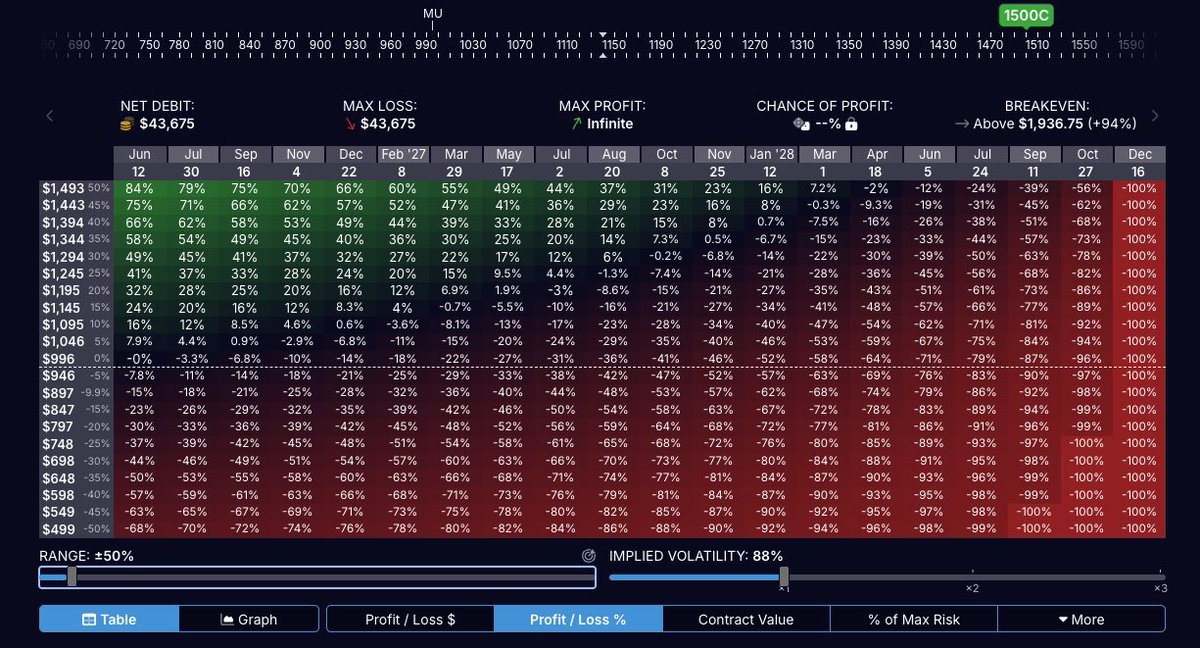Select the Profit / Loss $ tab
Viewport: 1200px width, 648px height.
tap(410, 619)
